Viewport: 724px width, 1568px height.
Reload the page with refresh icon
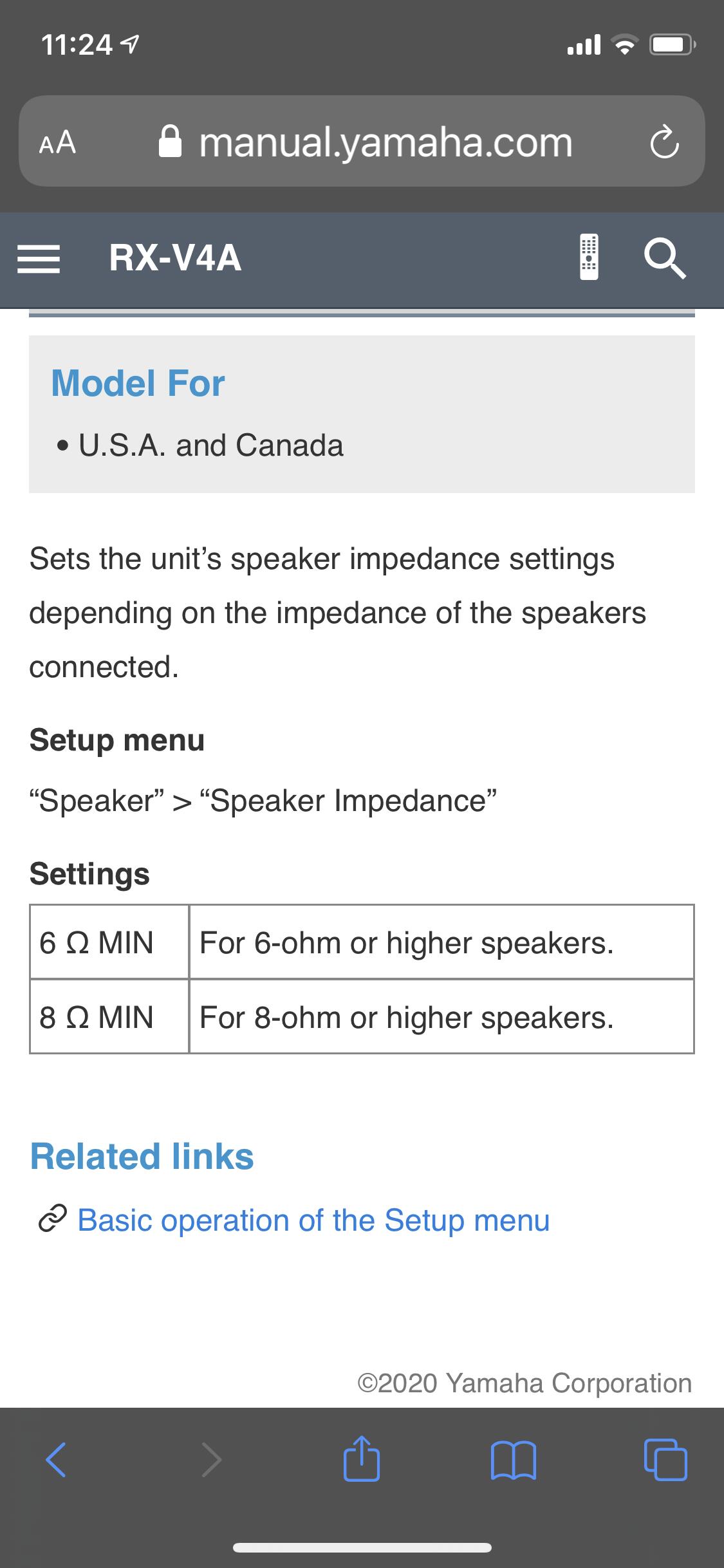(x=664, y=143)
